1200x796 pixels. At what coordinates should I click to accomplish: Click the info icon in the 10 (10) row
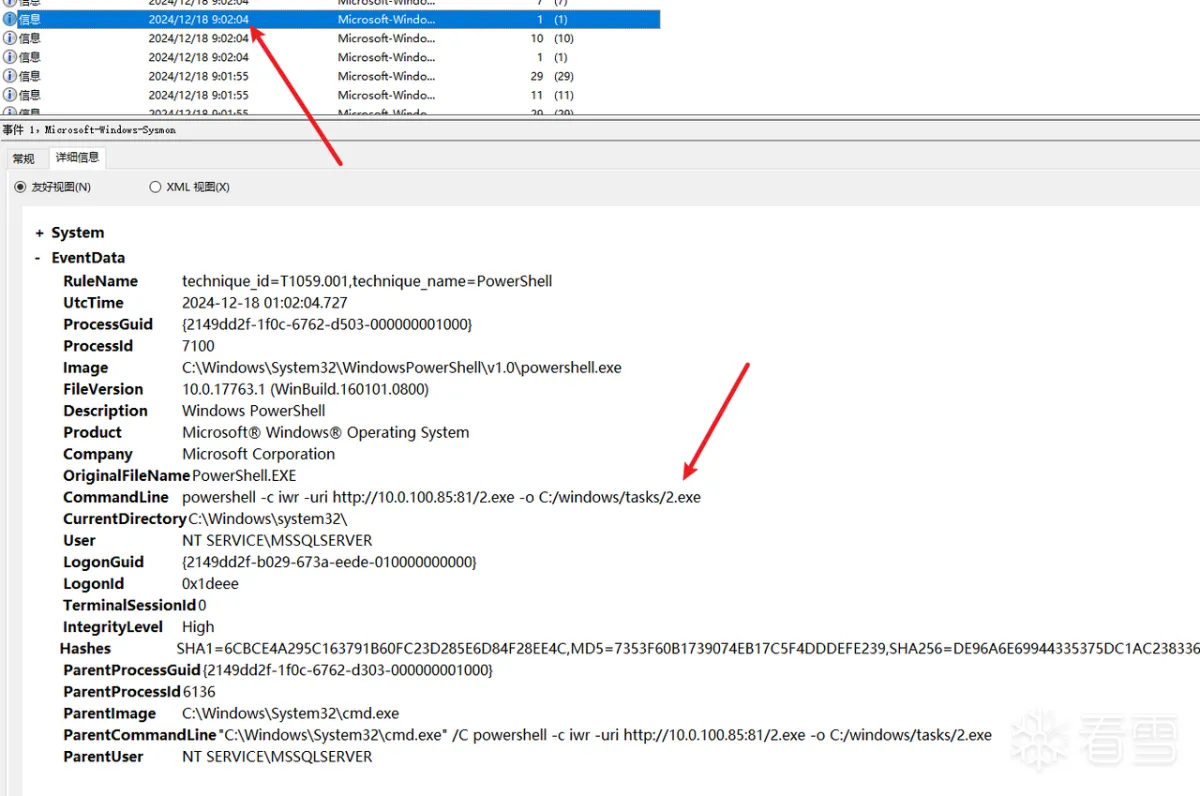point(10,38)
